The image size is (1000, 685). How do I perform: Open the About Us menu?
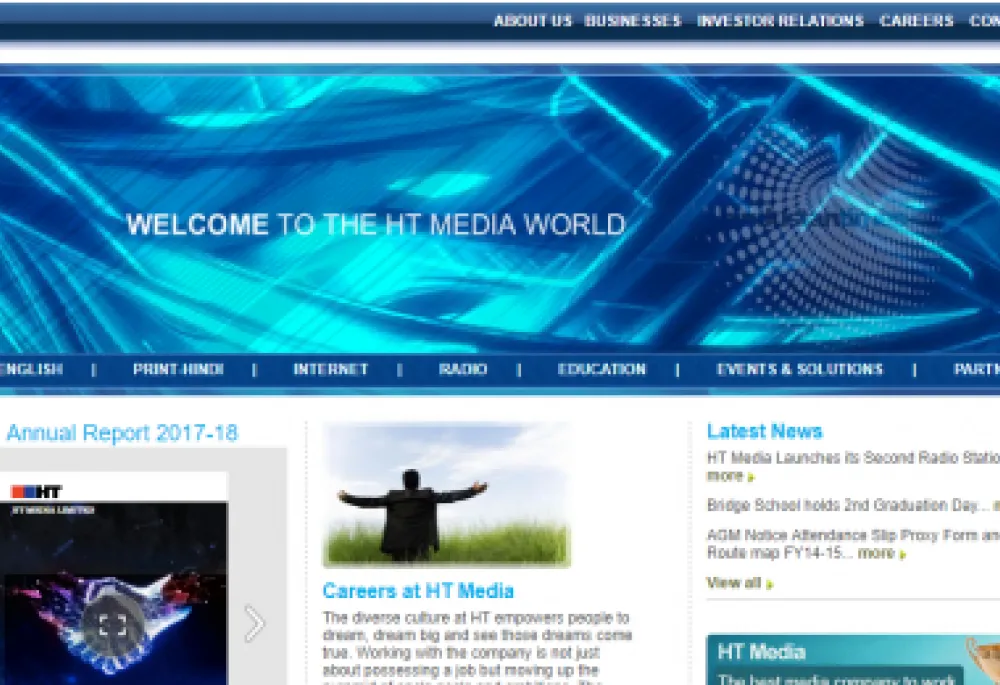[533, 21]
